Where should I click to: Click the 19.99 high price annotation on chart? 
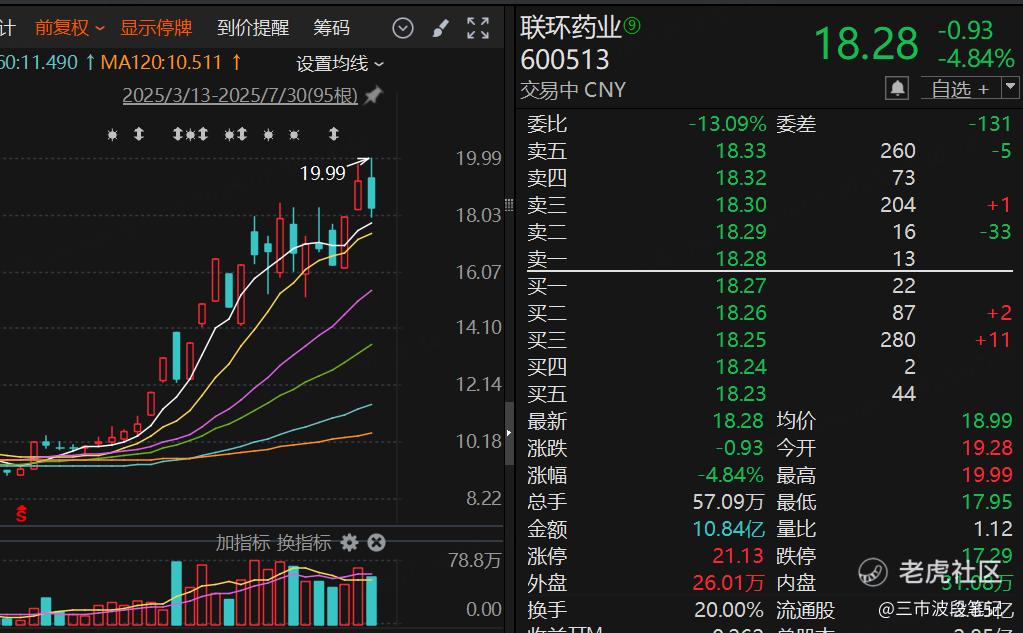[322, 173]
